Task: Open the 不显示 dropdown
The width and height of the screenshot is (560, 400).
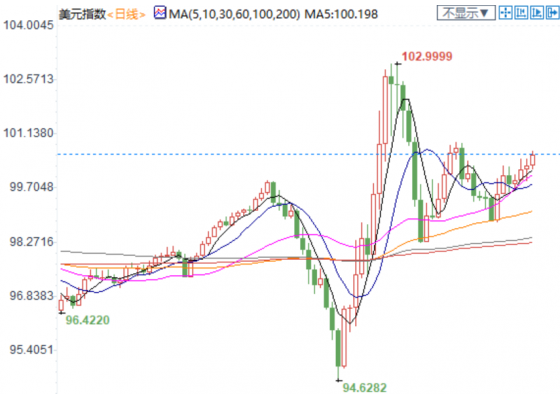Action: point(466,13)
